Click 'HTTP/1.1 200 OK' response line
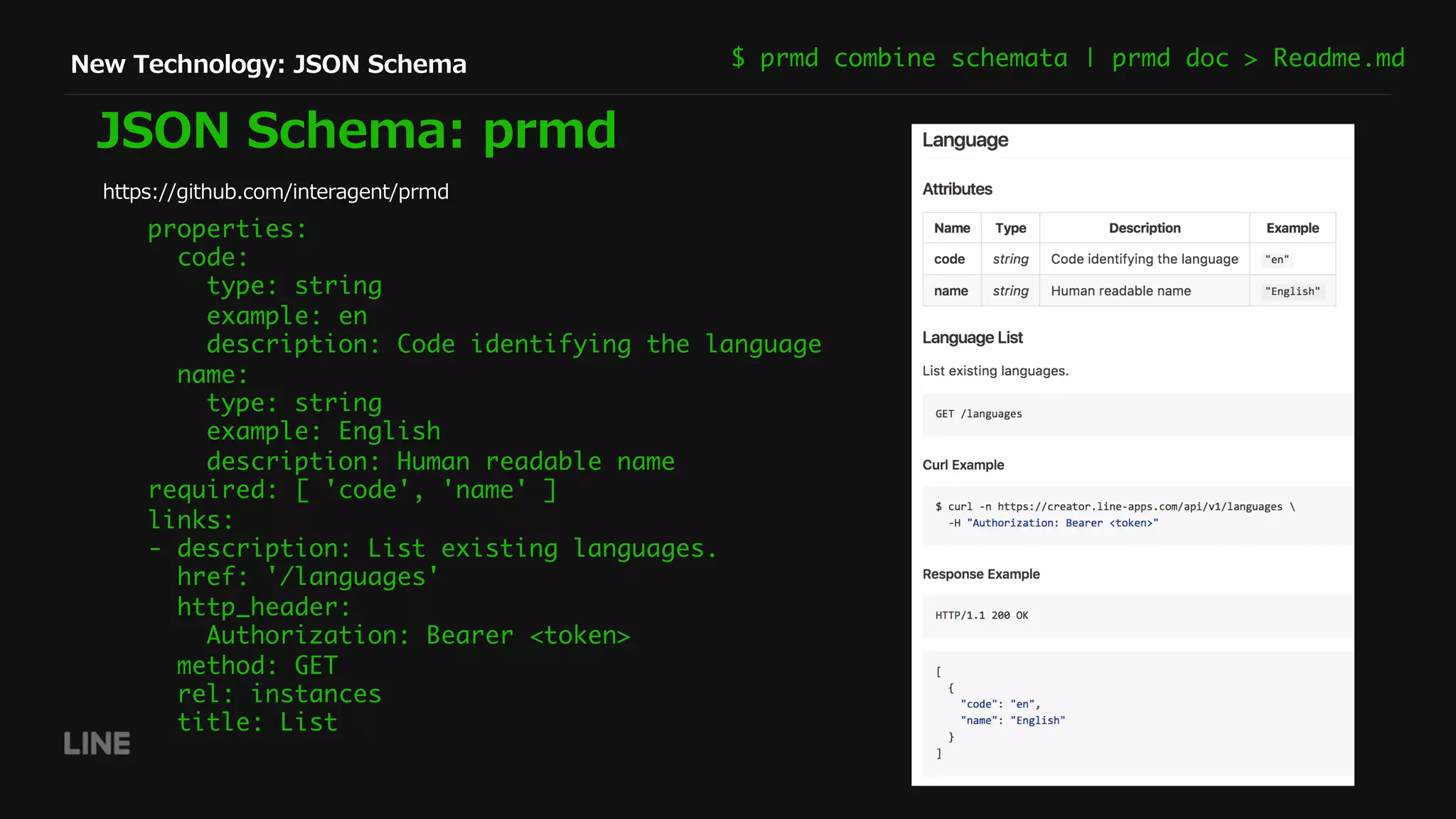The width and height of the screenshot is (1456, 819). (x=982, y=616)
